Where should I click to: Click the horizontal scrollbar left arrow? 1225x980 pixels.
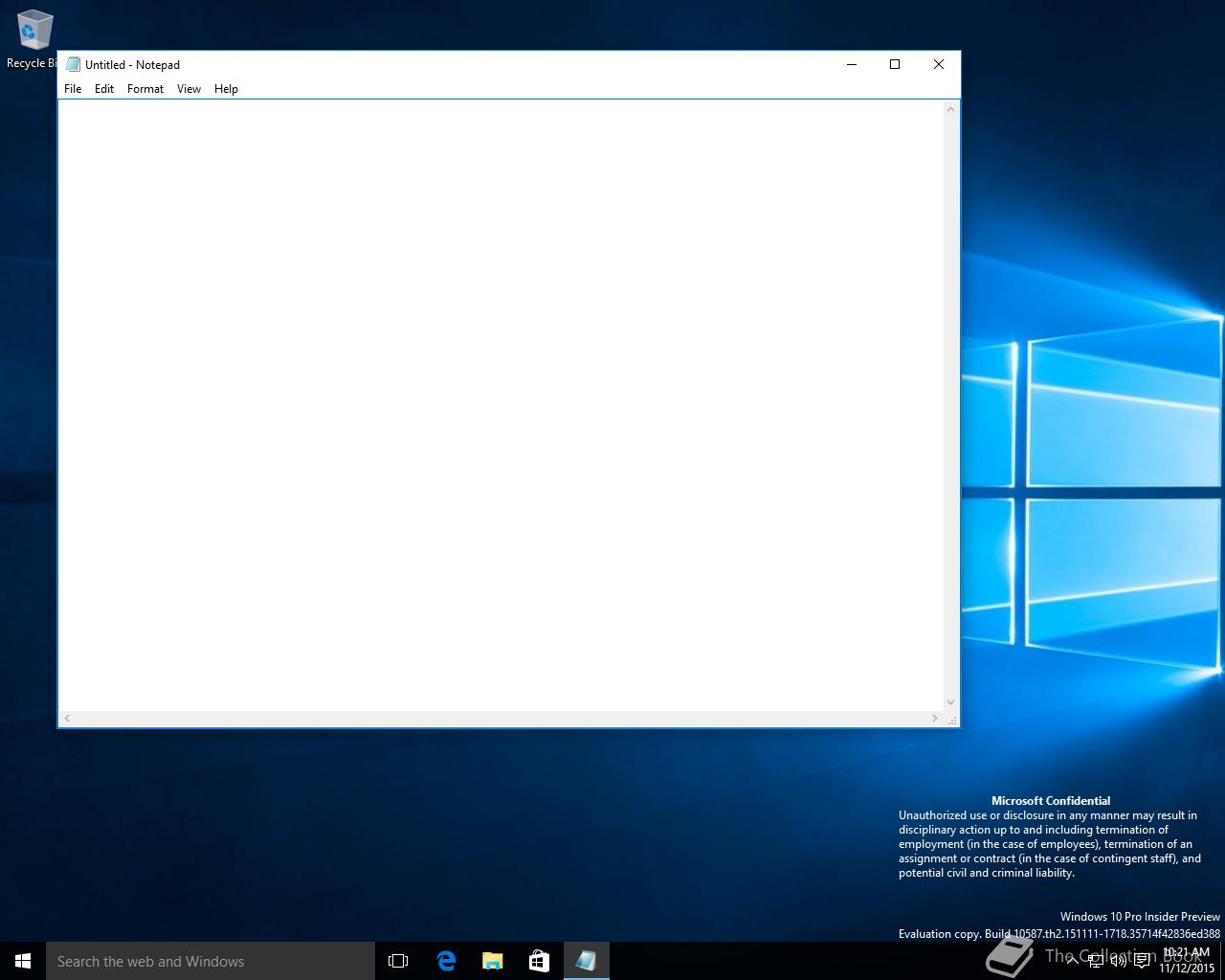pos(67,718)
